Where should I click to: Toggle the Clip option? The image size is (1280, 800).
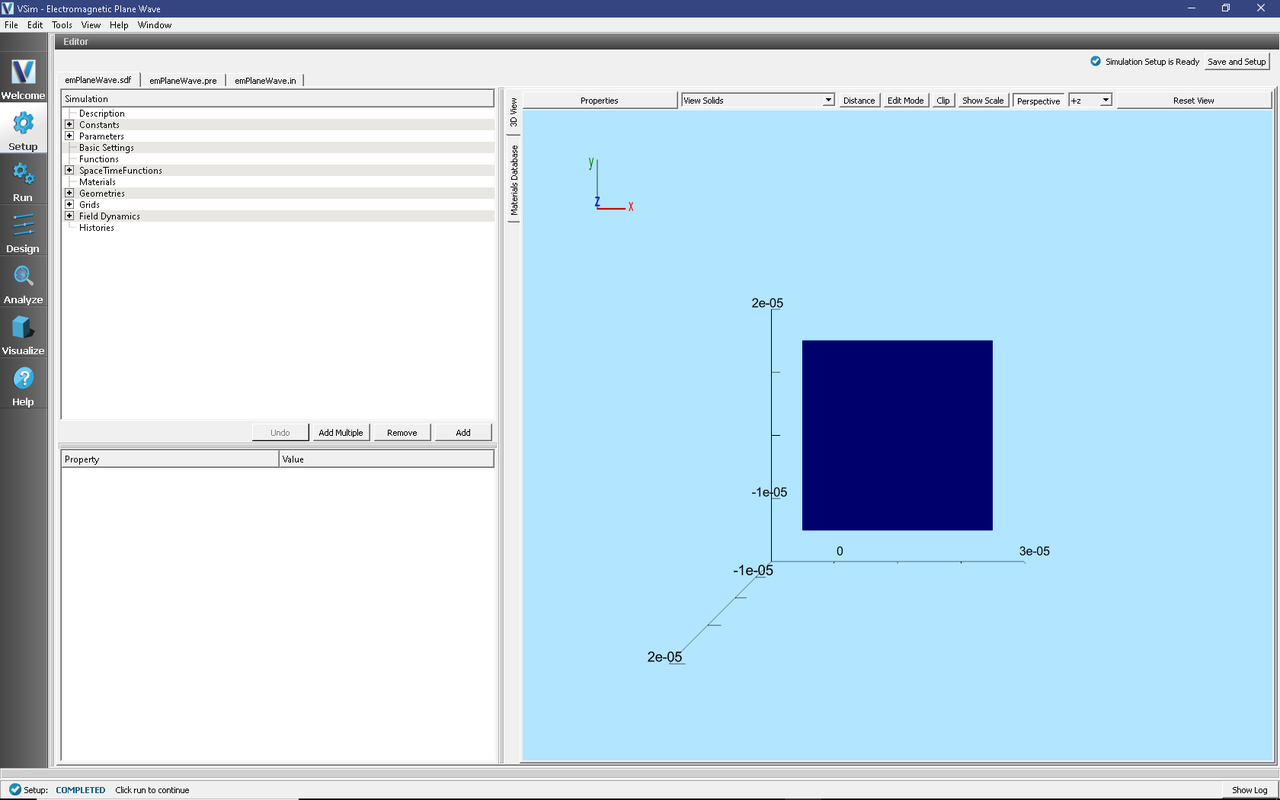coord(943,100)
